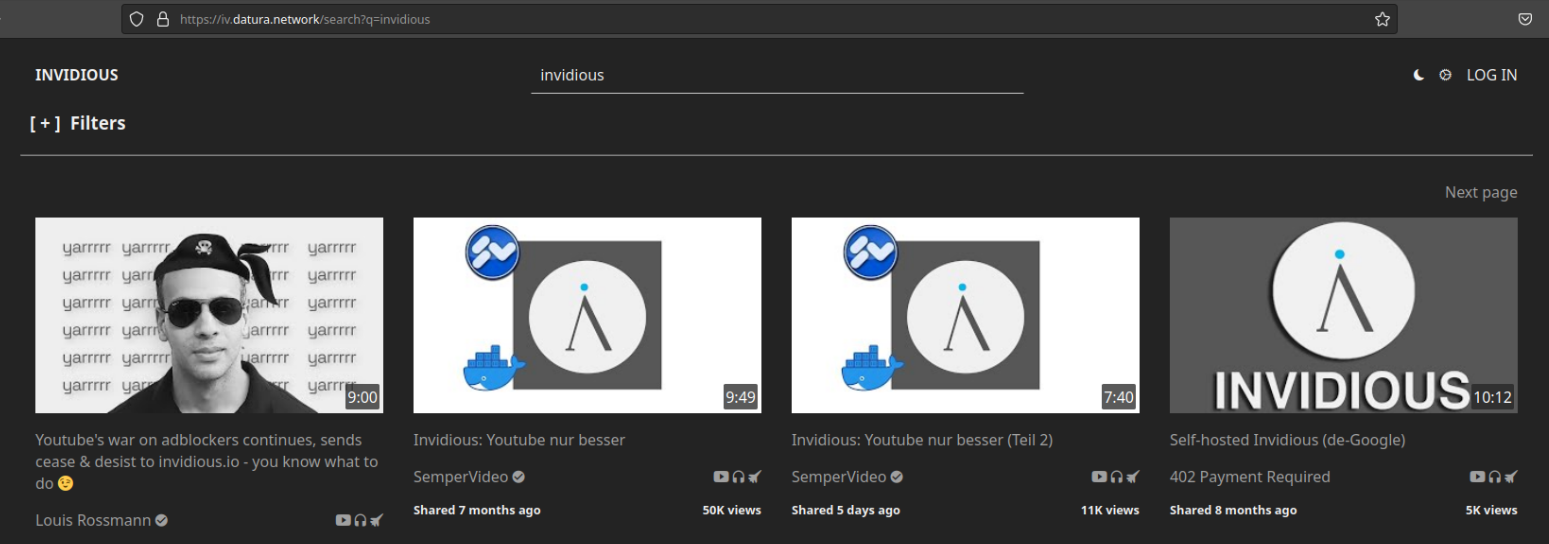The height and width of the screenshot is (544, 1549).
Task: Bookmark page with star icon in address bar
Action: coord(1382,19)
